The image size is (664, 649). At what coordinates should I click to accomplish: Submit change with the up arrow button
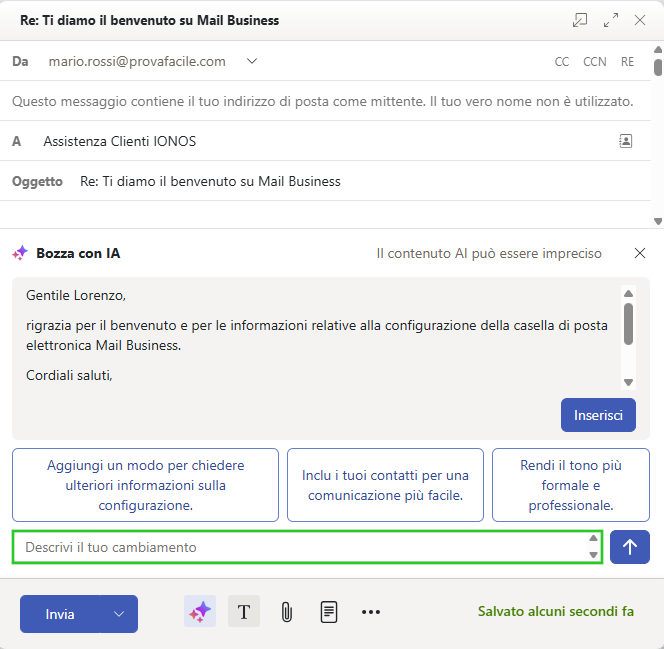(630, 547)
